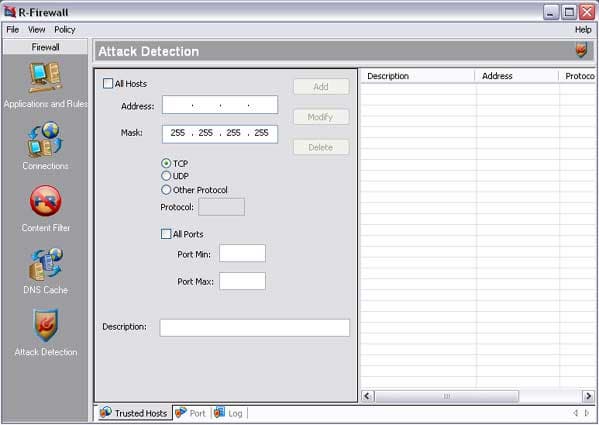
Task: Open the DNS Cache icon
Action: 45,264
